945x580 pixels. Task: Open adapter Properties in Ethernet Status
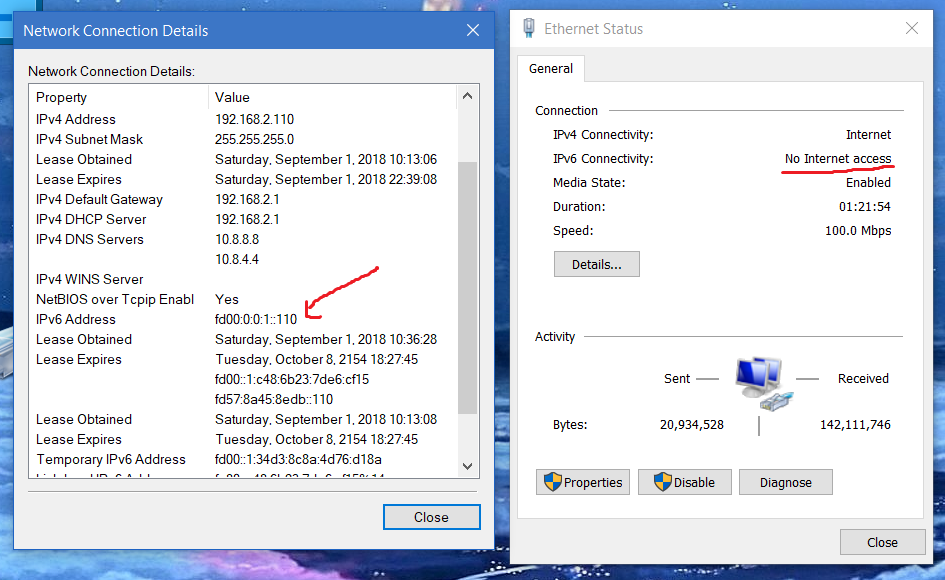583,482
